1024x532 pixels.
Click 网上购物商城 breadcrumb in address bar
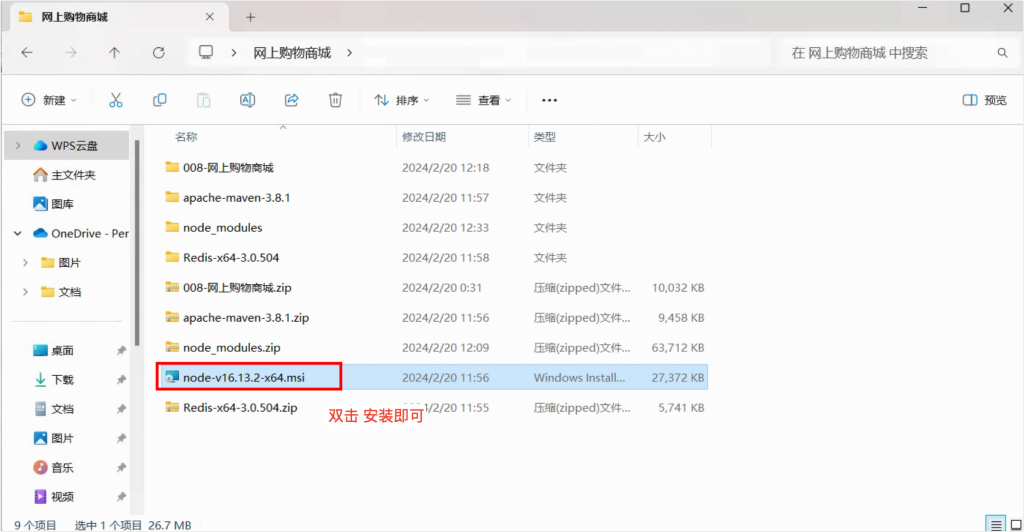292,53
